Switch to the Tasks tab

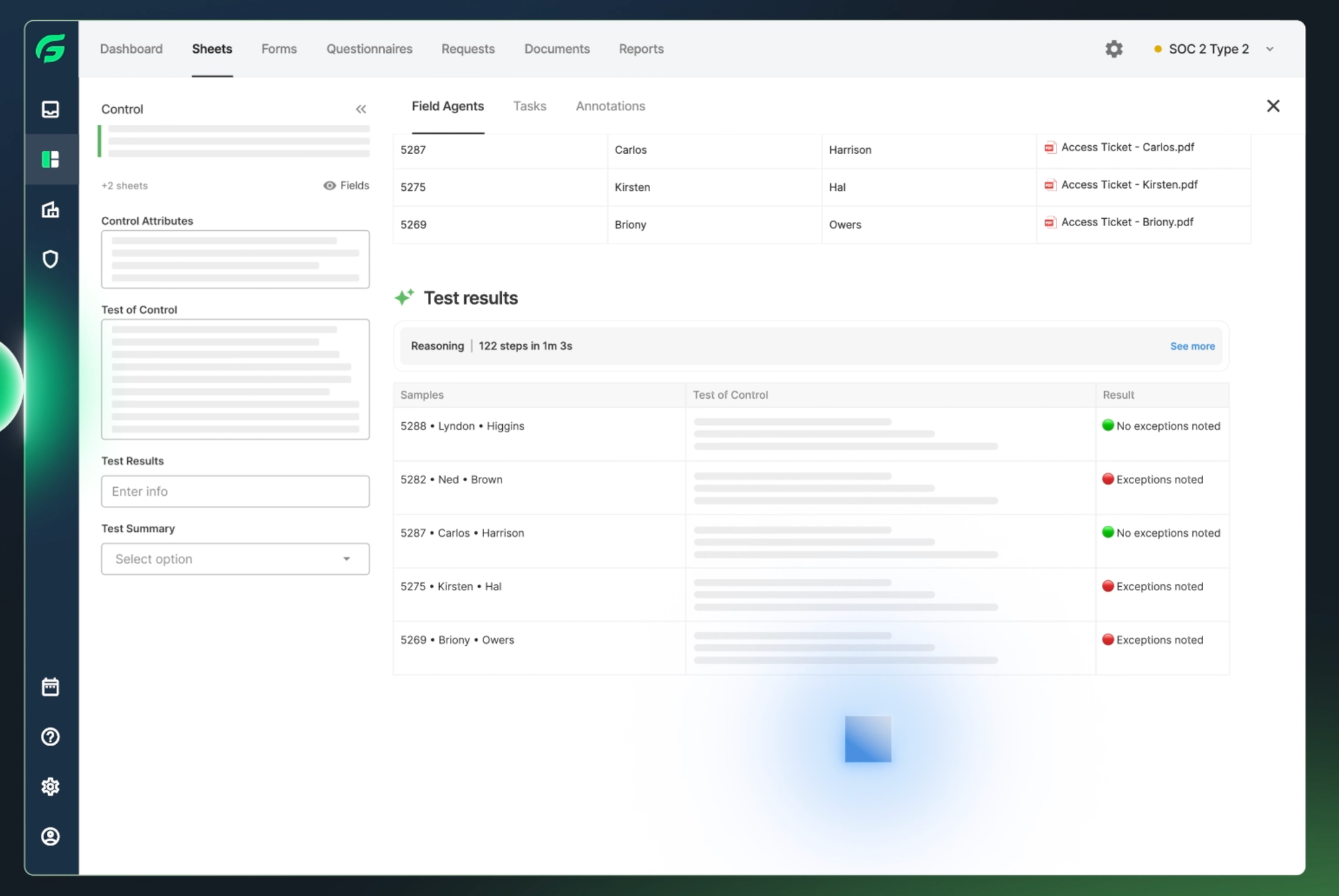point(530,106)
